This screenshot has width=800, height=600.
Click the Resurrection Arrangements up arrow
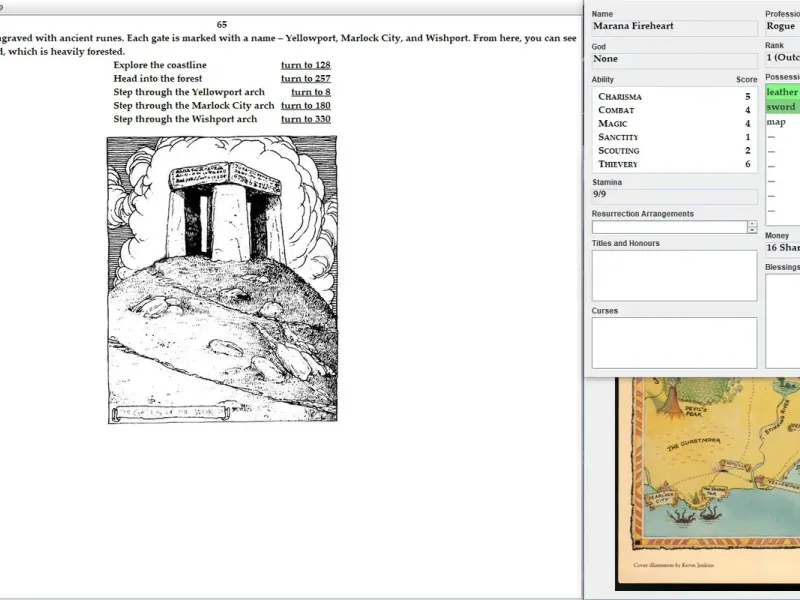(752, 224)
